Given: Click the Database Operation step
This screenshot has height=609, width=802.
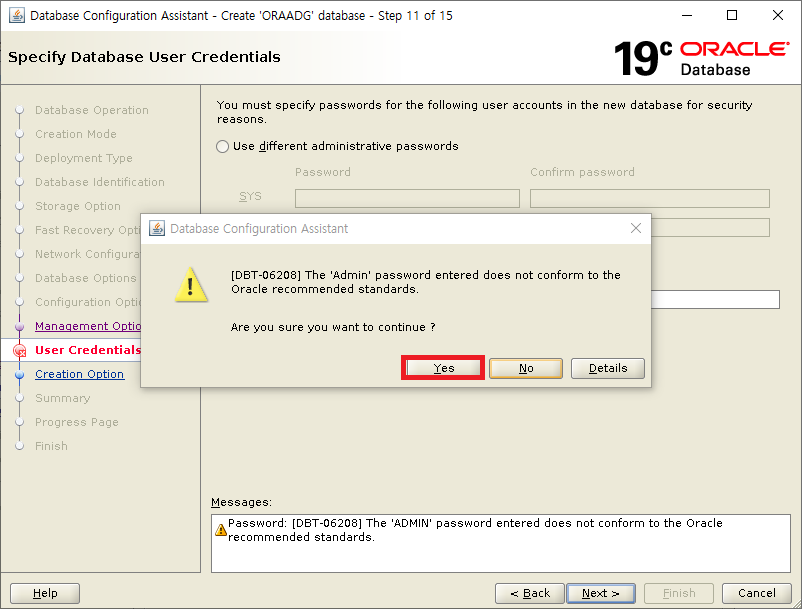Looking at the screenshot, I should point(92,110).
